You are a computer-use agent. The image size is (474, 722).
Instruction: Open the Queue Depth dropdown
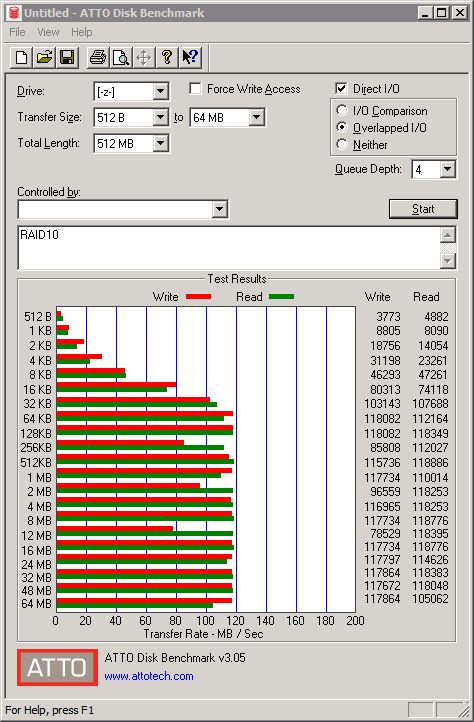(x=447, y=169)
